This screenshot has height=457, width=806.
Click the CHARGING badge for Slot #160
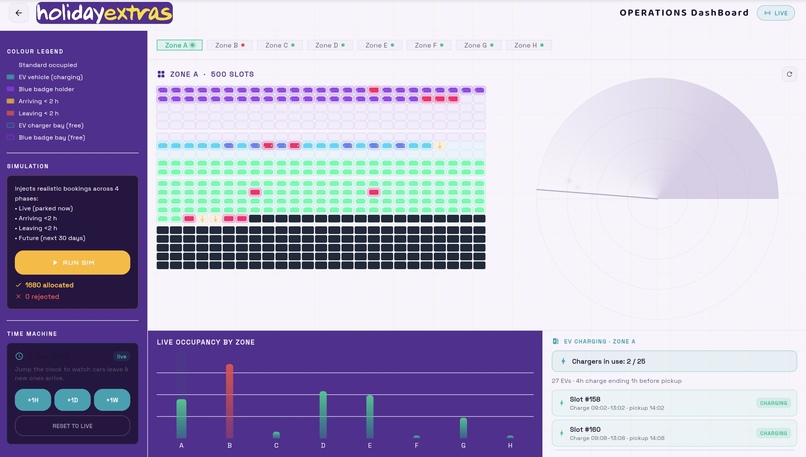(x=774, y=433)
